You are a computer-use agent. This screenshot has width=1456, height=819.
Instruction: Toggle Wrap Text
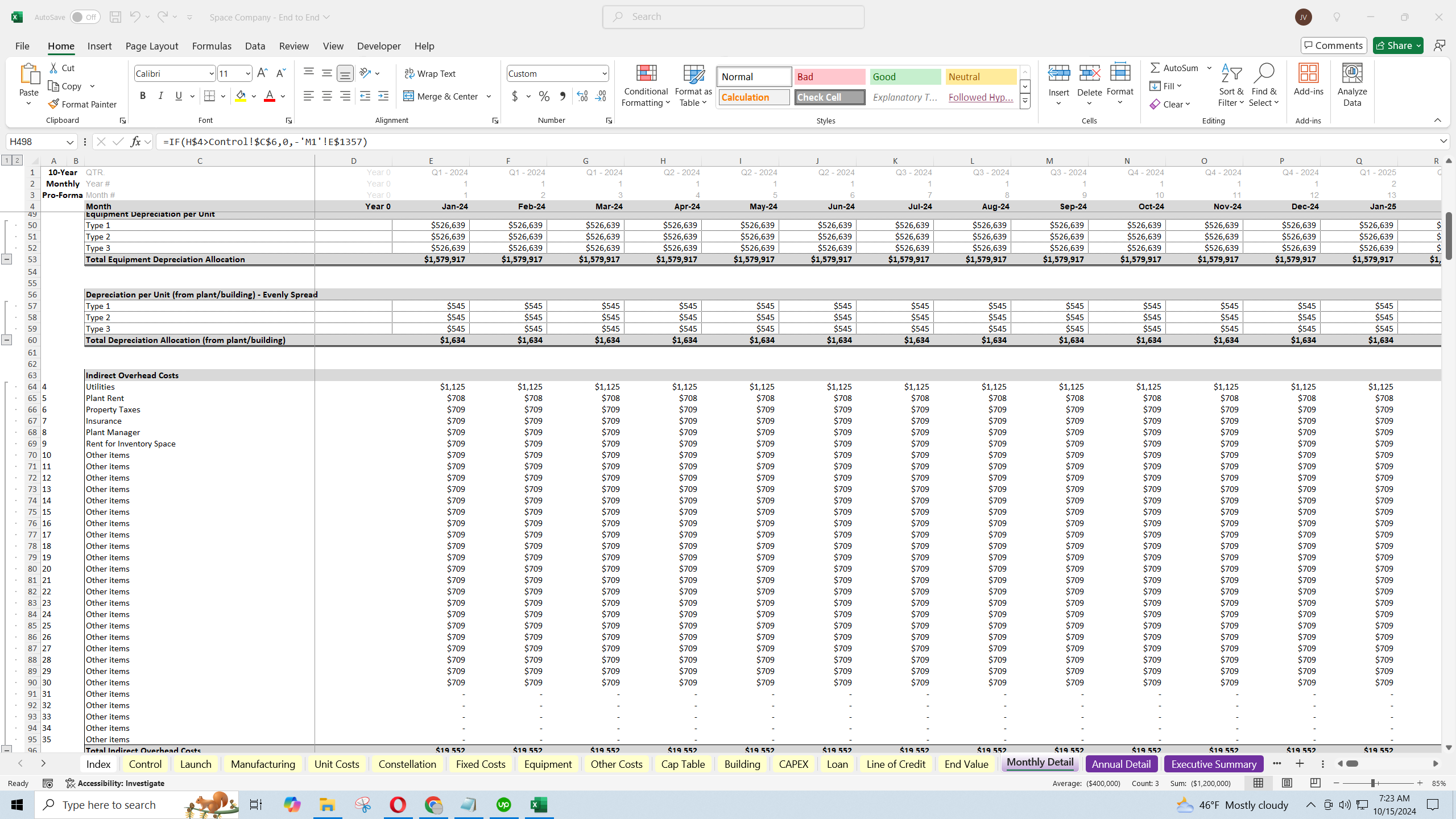click(x=430, y=73)
